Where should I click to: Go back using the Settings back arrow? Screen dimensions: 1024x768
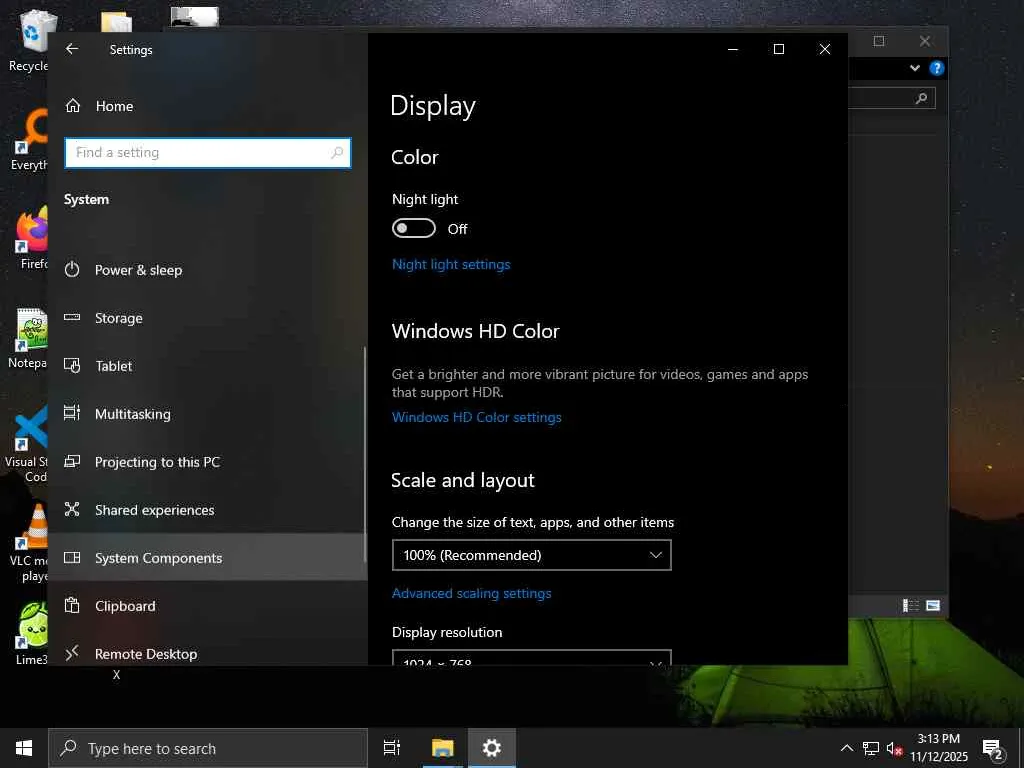pyautogui.click(x=72, y=49)
